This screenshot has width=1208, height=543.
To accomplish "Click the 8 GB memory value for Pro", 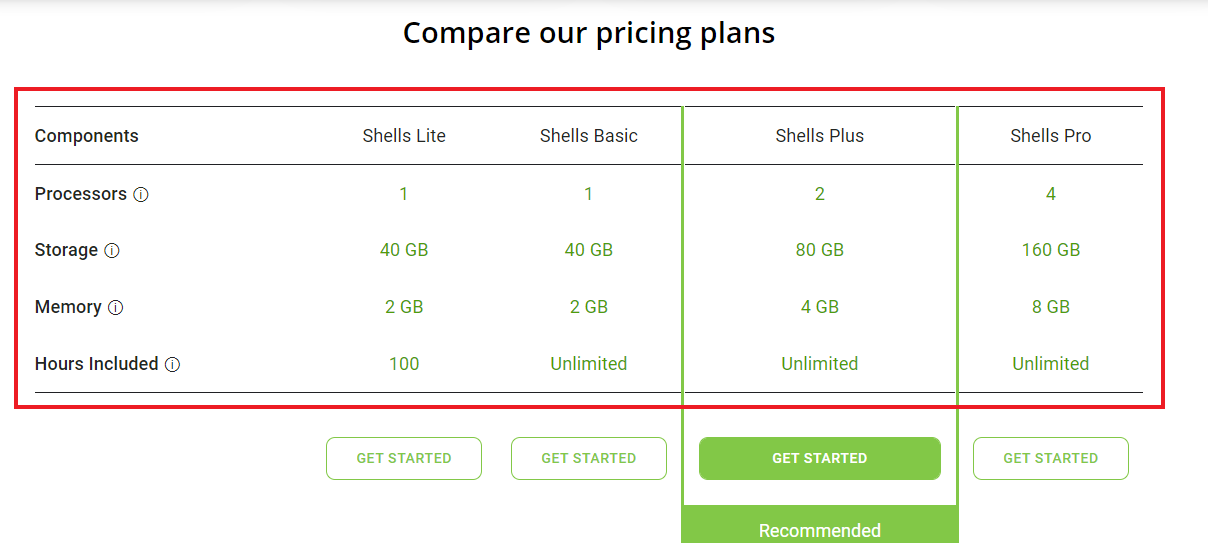I will tap(1050, 307).
